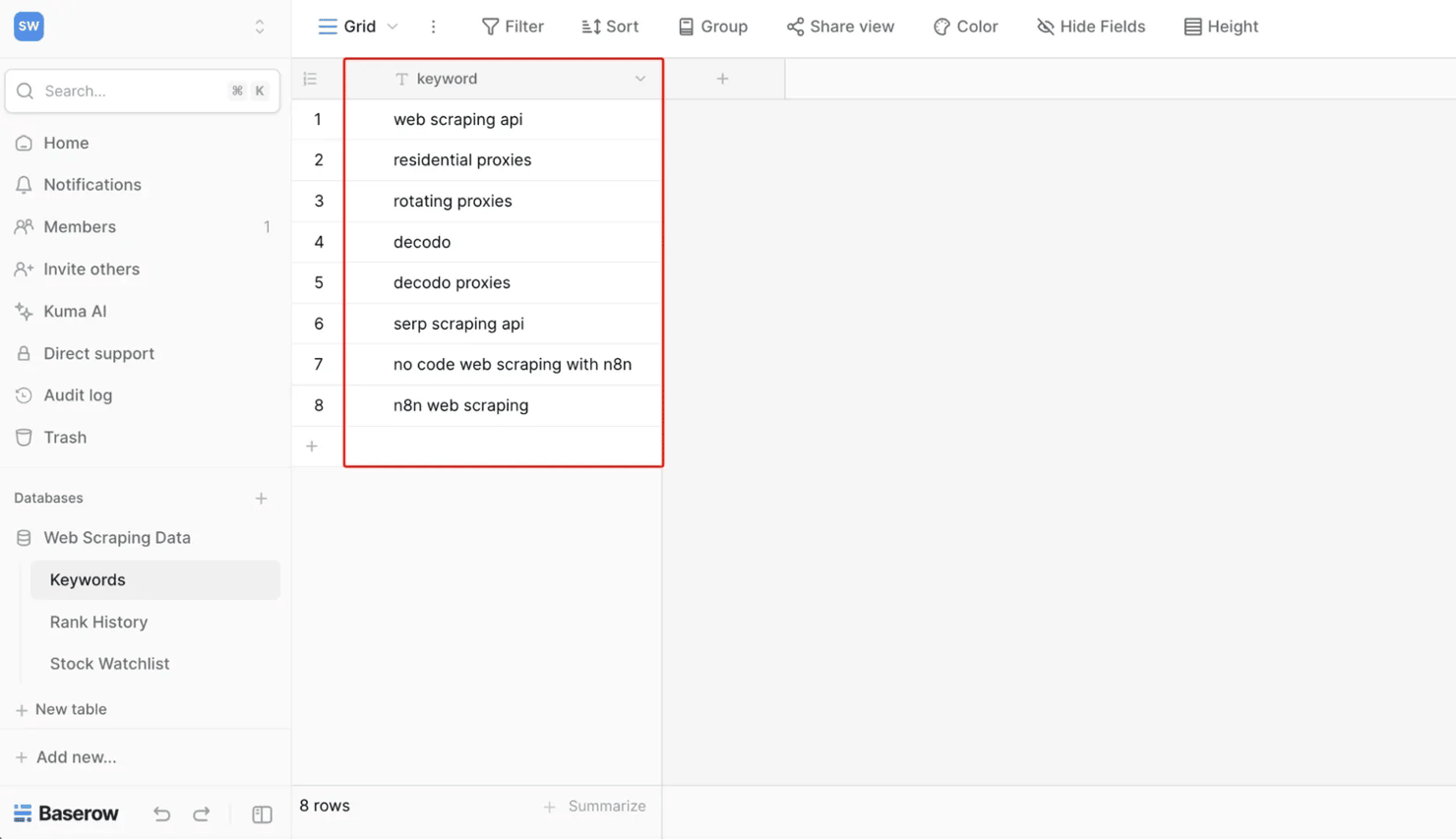
Task: Click the members count badge '1'
Action: (267, 227)
